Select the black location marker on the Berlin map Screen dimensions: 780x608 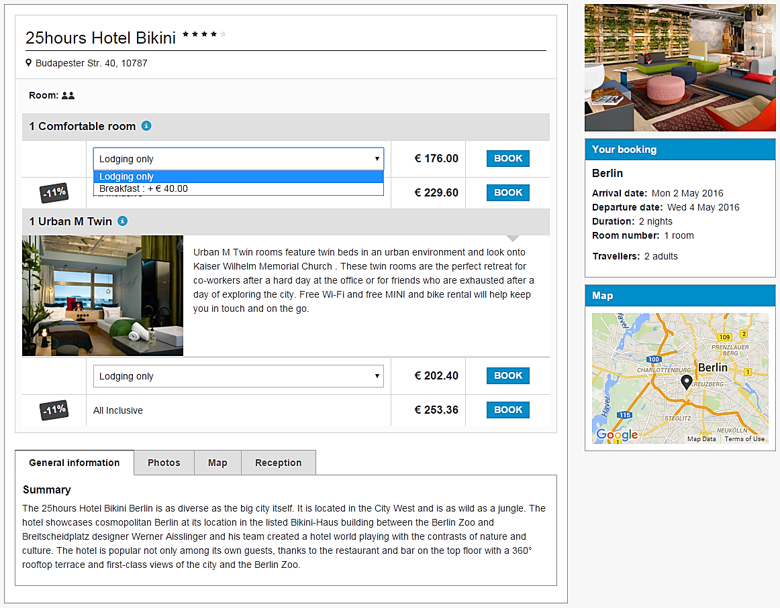[x=686, y=383]
